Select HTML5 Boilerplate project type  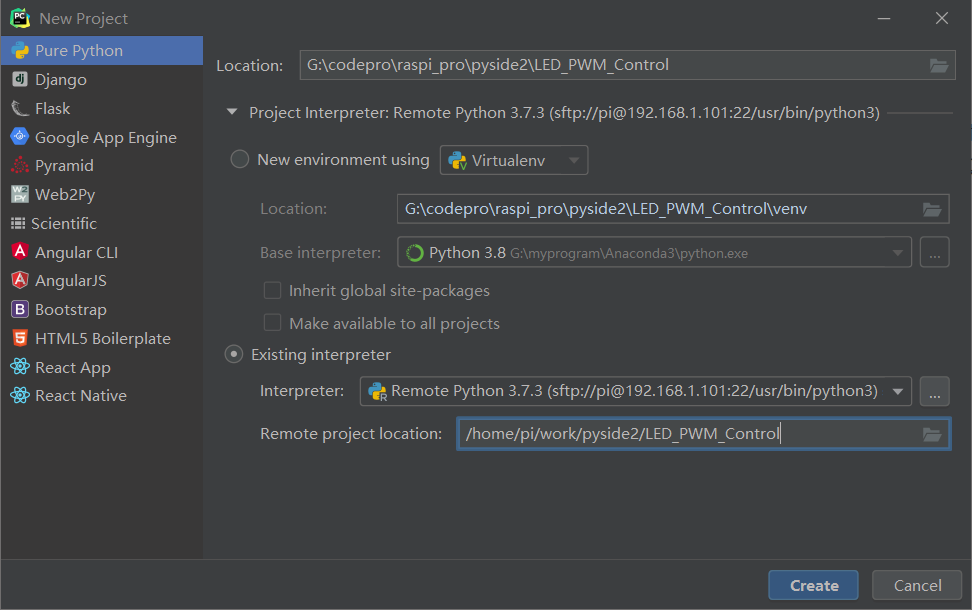tap(102, 338)
